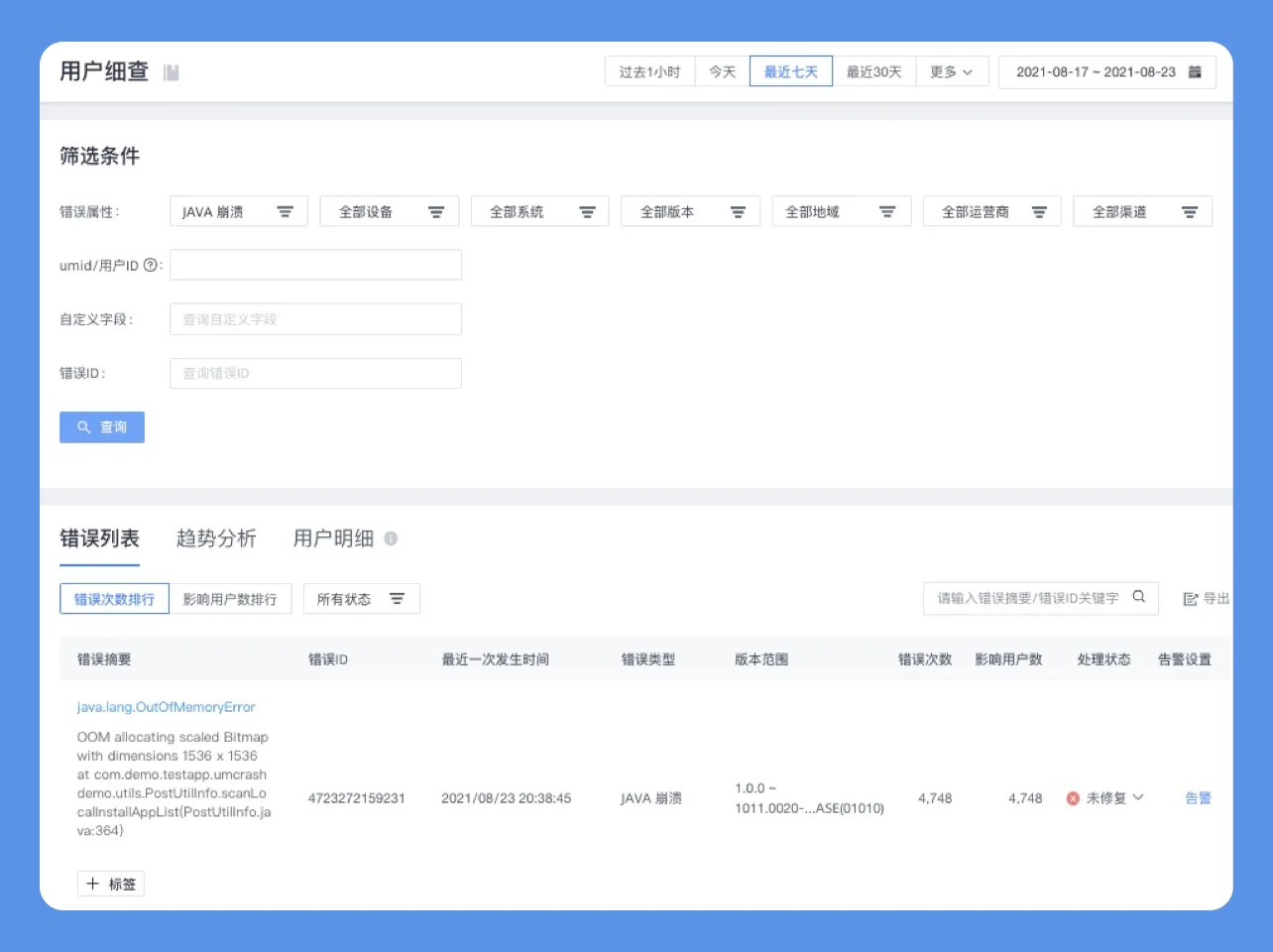Click the umid/用户ID input field

[x=315, y=265]
